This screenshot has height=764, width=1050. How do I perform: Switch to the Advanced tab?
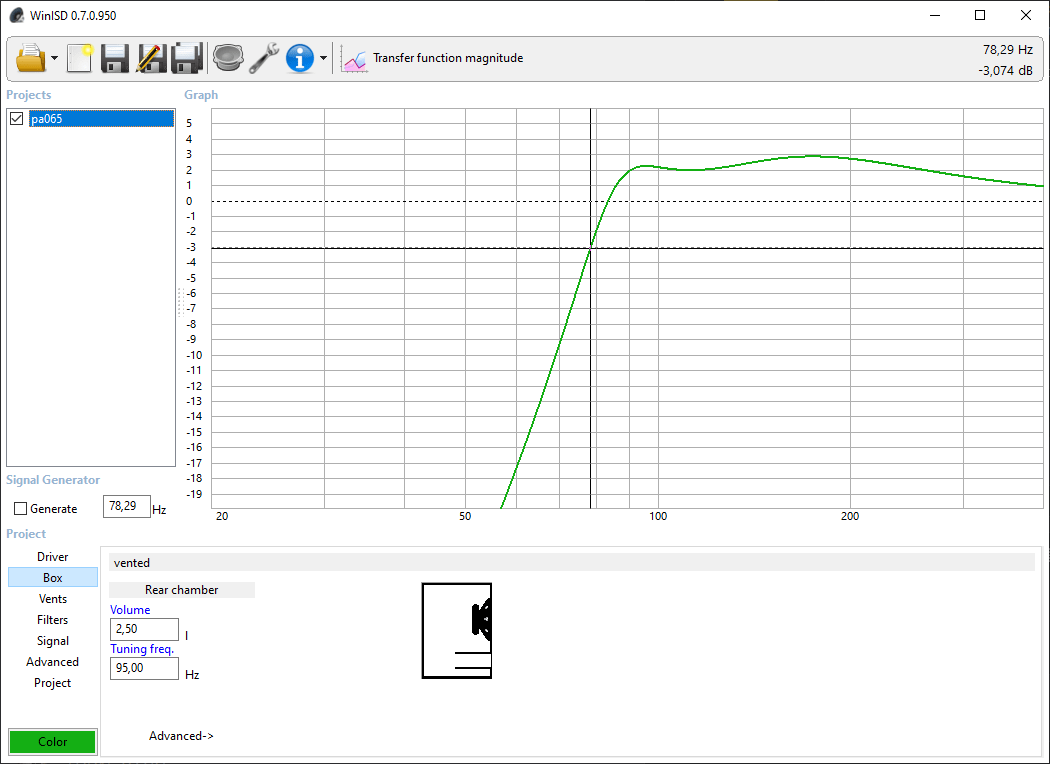coord(52,662)
